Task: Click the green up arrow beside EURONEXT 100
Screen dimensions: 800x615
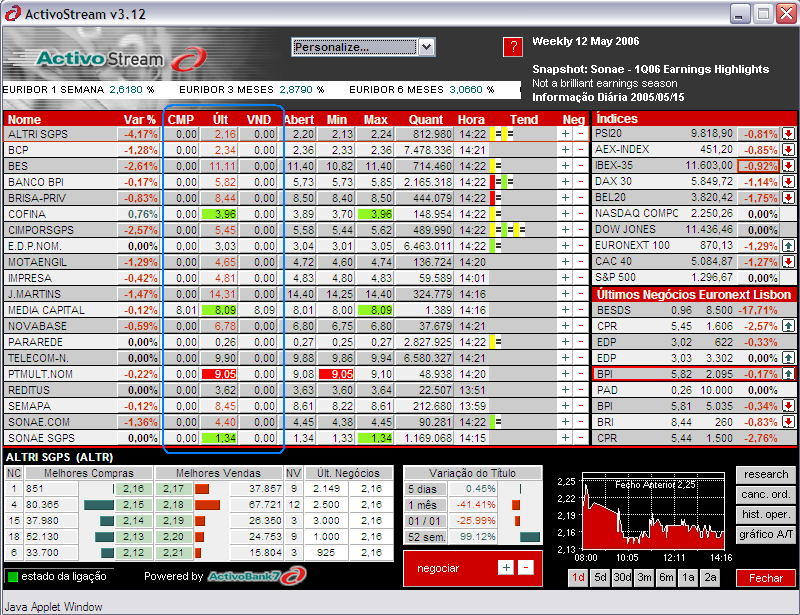Action: (788, 246)
